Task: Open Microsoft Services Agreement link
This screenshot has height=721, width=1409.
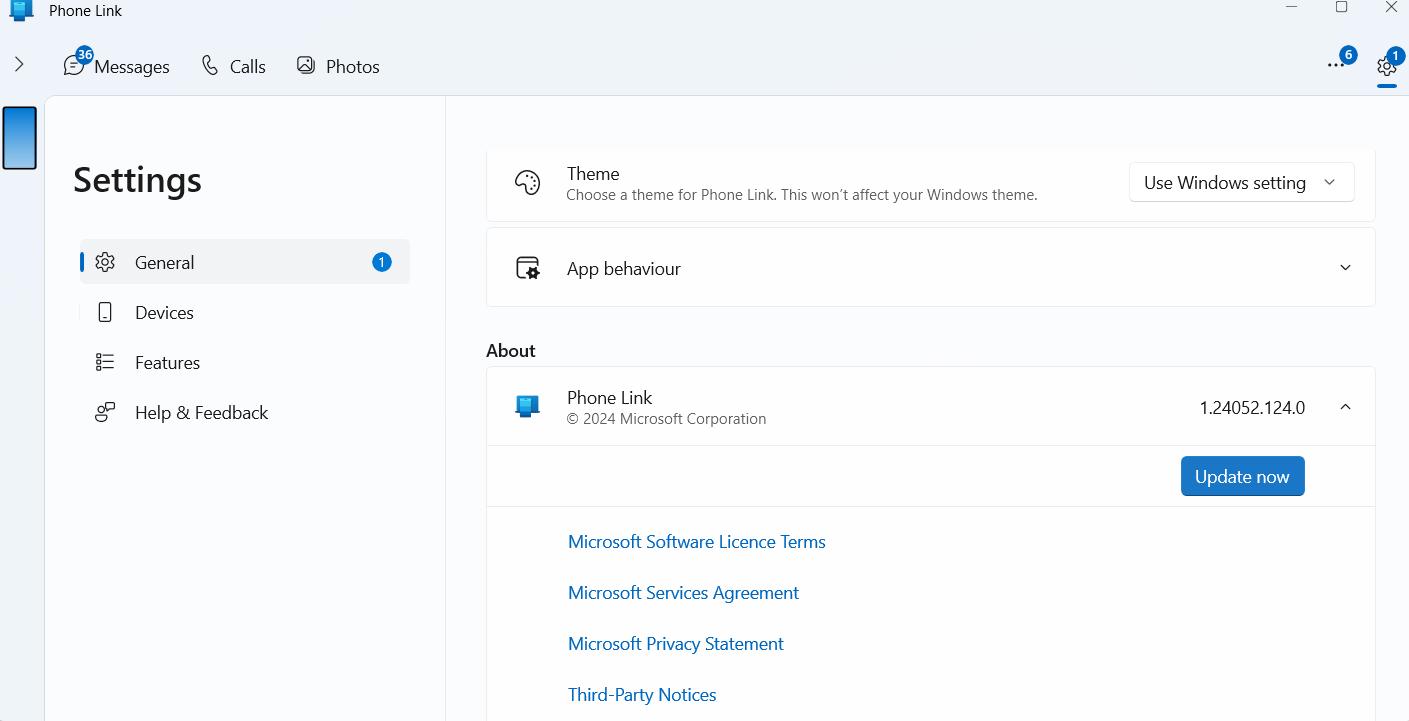Action: point(683,593)
